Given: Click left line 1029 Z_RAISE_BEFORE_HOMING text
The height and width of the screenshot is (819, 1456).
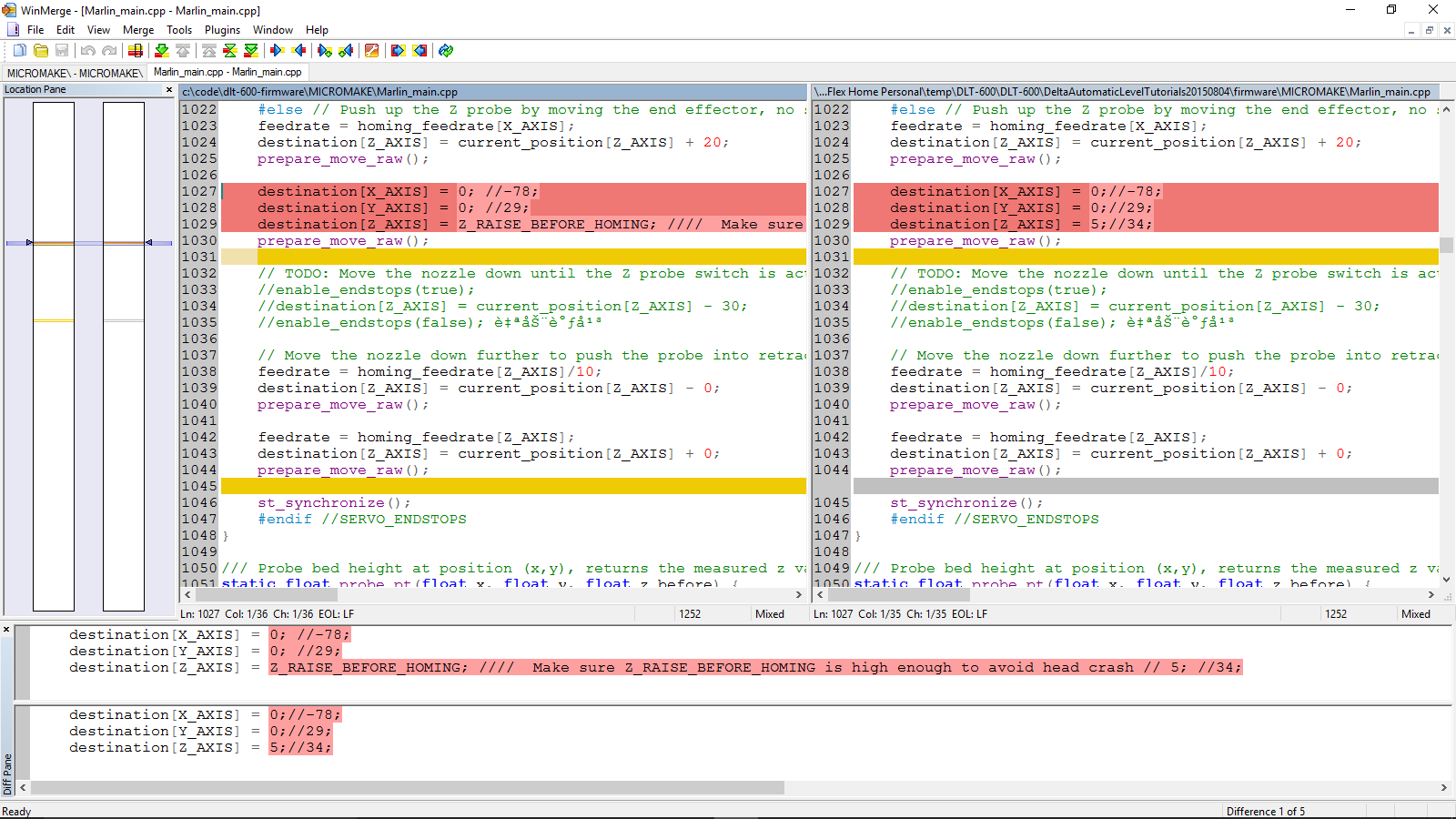Looking at the screenshot, I should [556, 225].
